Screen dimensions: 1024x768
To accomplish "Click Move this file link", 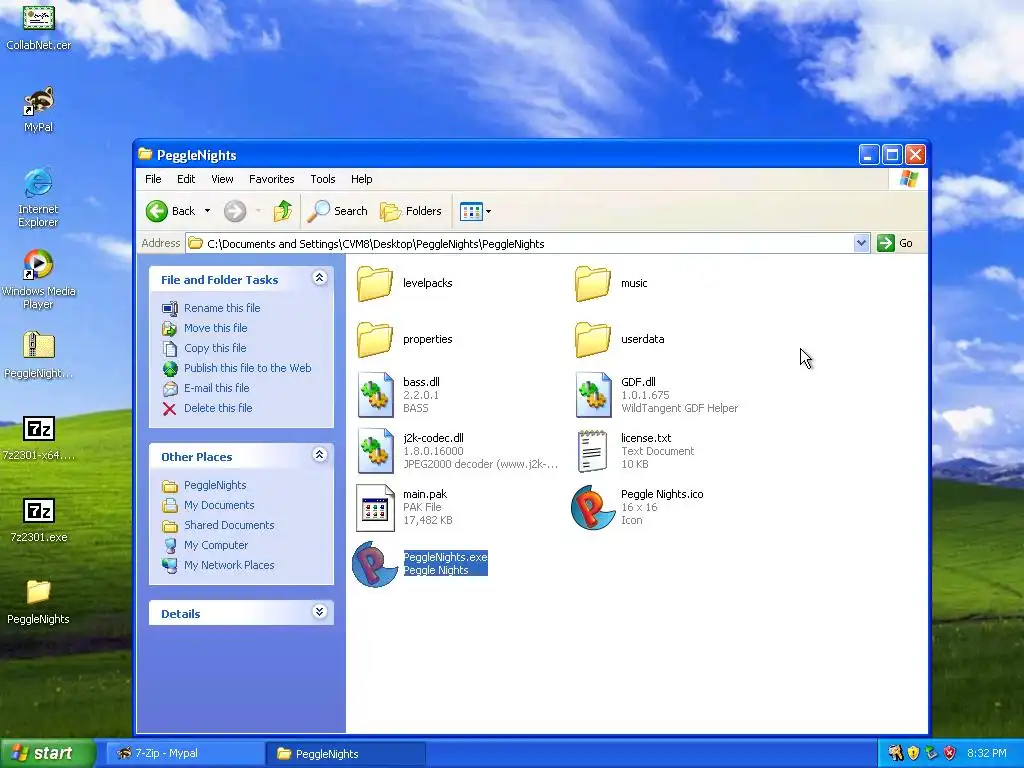I will [216, 328].
